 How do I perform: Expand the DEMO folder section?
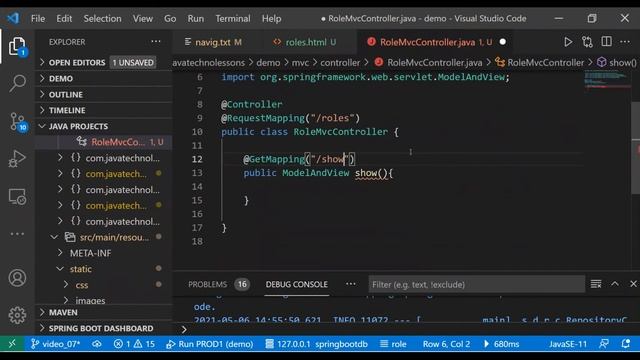coord(104,78)
